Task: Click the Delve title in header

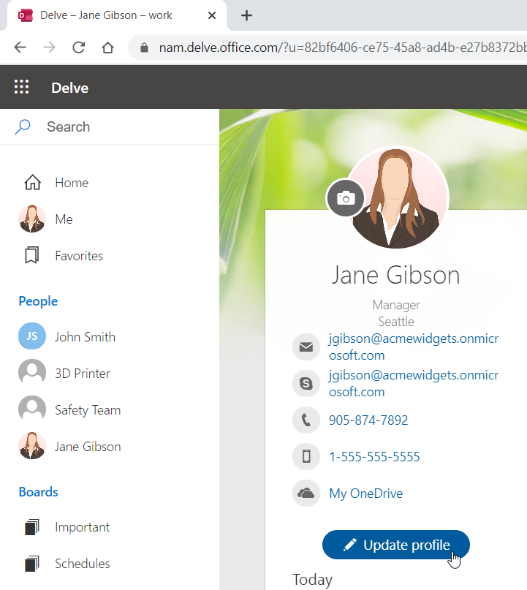Action: pos(70,88)
